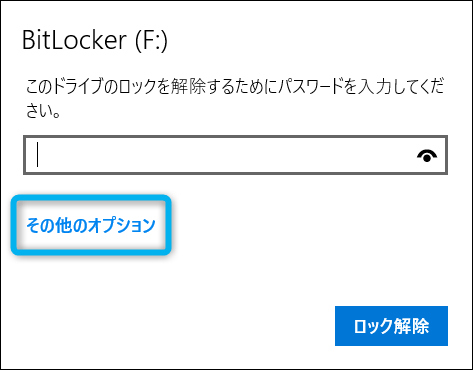The image size is (473, 370).
Task: Open the その他のオプション link
Action: pyautogui.click(x=91, y=225)
